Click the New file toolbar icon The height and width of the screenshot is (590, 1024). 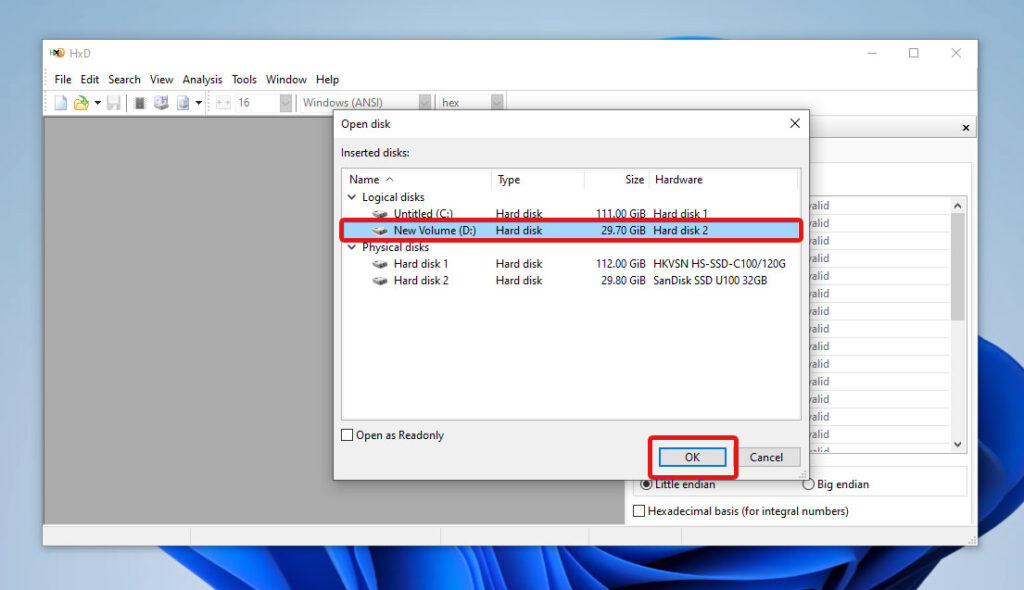[61, 103]
